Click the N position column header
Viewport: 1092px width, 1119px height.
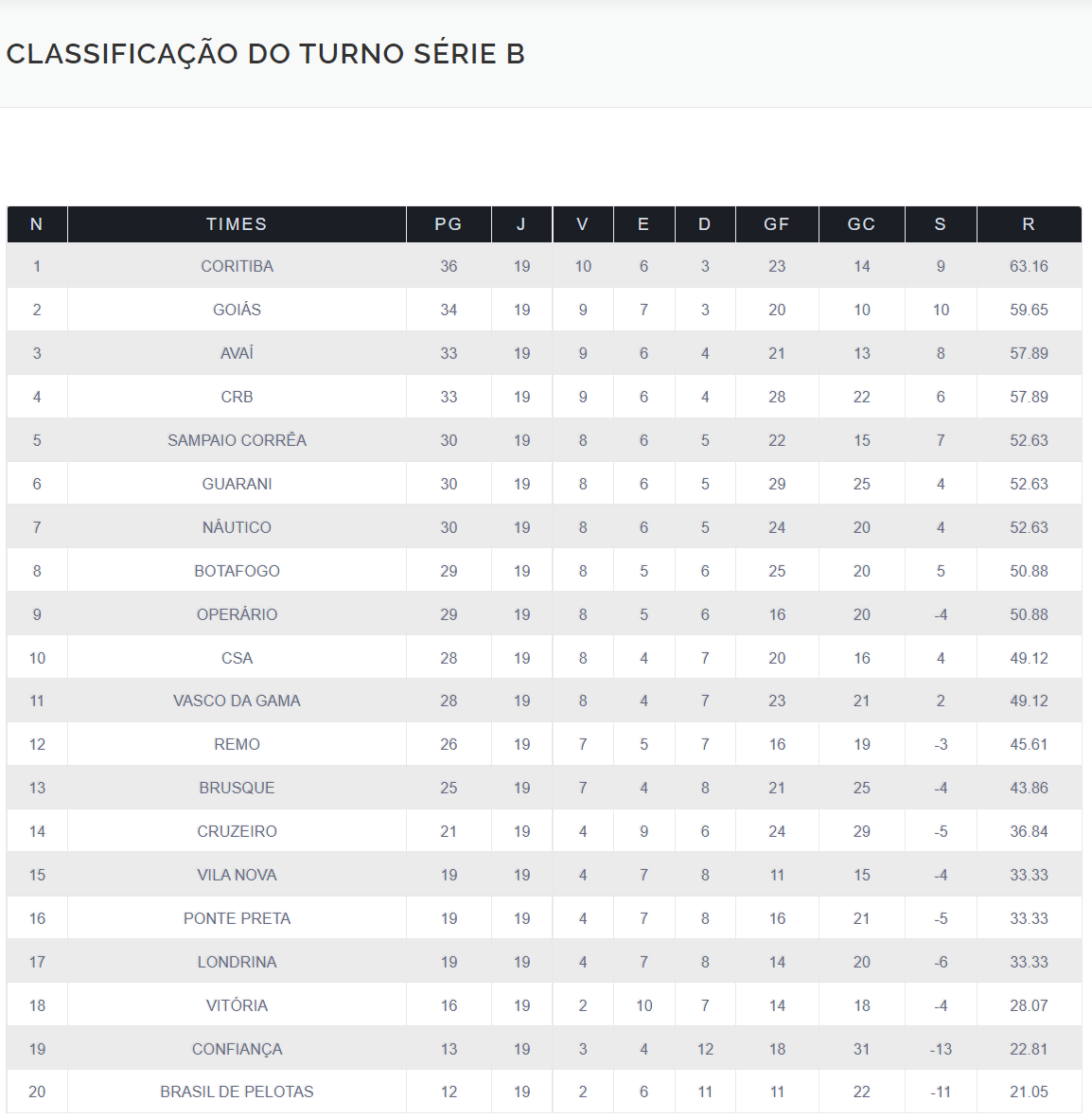pyautogui.click(x=37, y=224)
